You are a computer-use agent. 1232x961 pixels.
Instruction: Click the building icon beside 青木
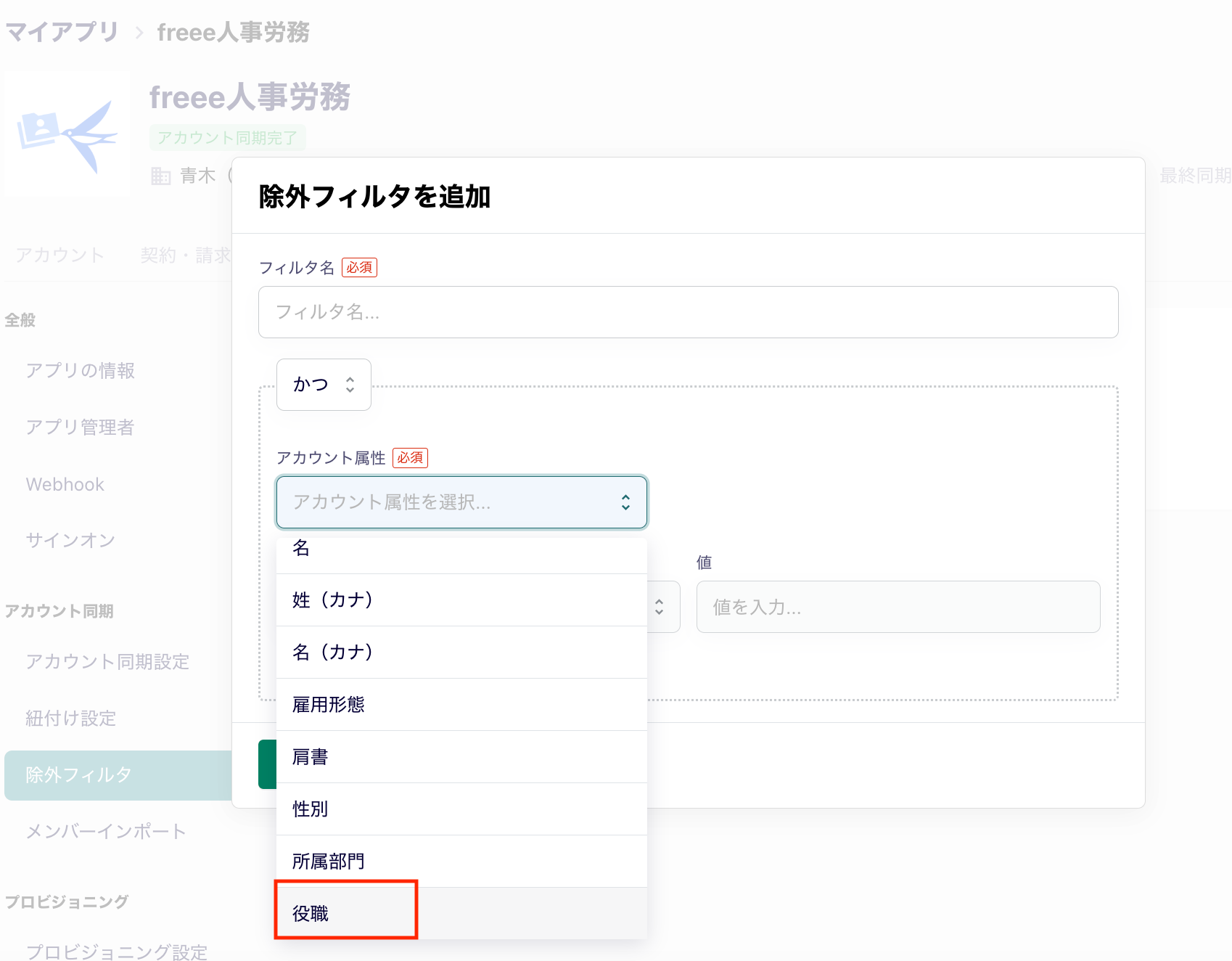pos(160,176)
